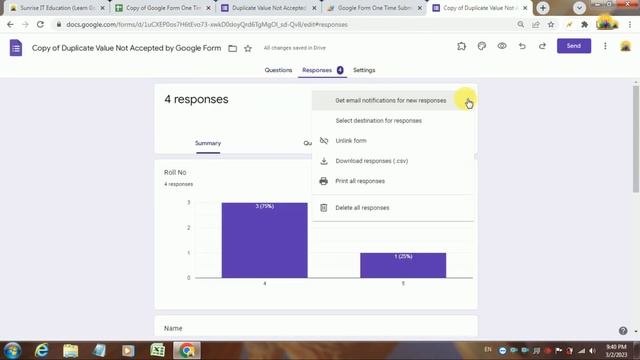
Task: Switch to the Responses tab
Action: point(322,70)
